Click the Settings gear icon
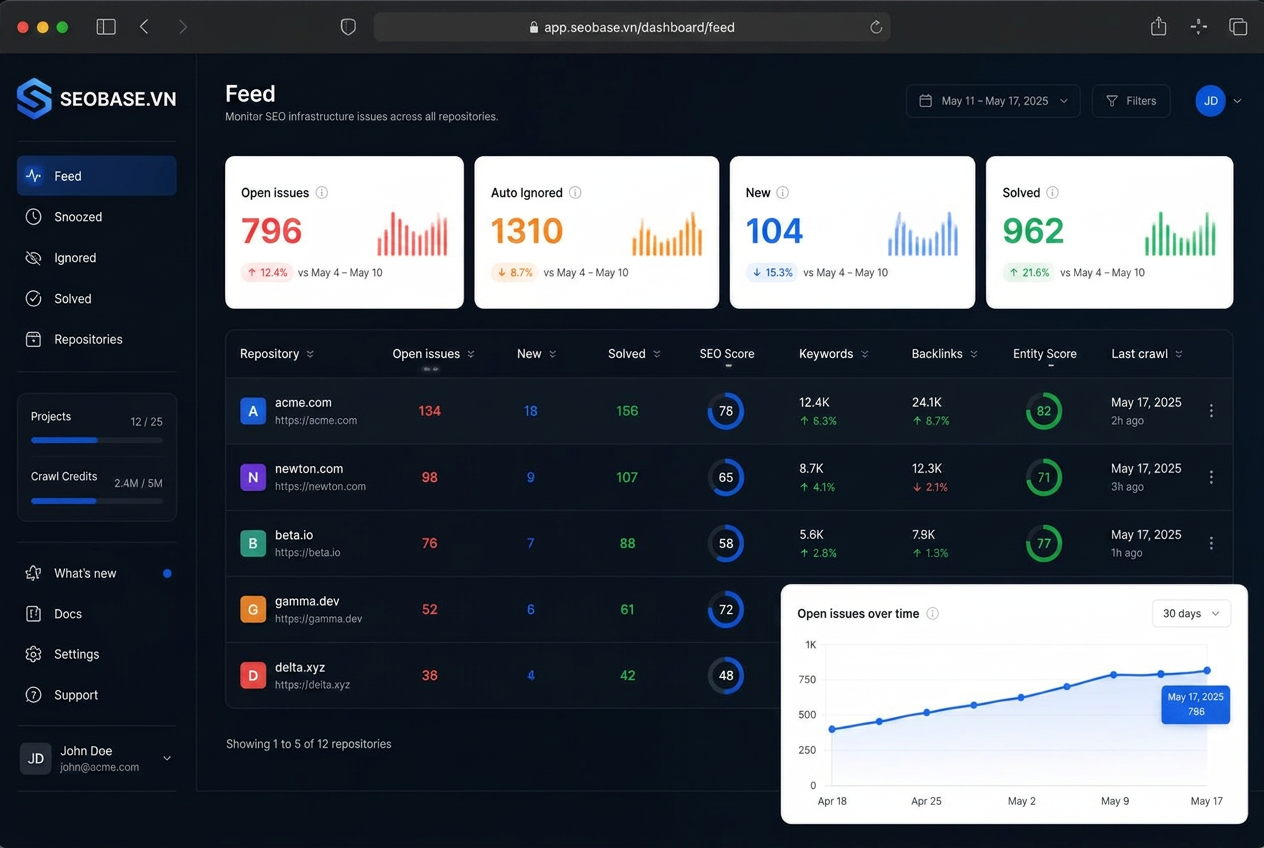Viewport: 1264px width, 848px height. coord(33,654)
